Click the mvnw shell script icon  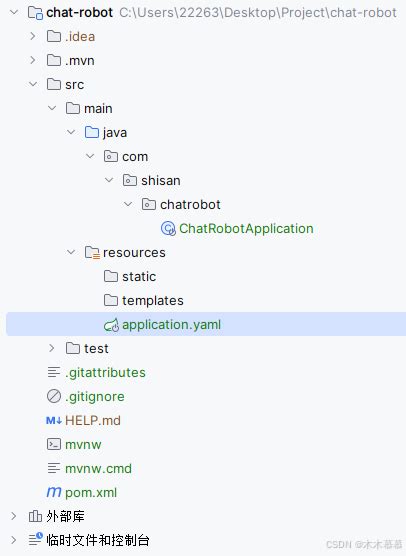[54, 444]
